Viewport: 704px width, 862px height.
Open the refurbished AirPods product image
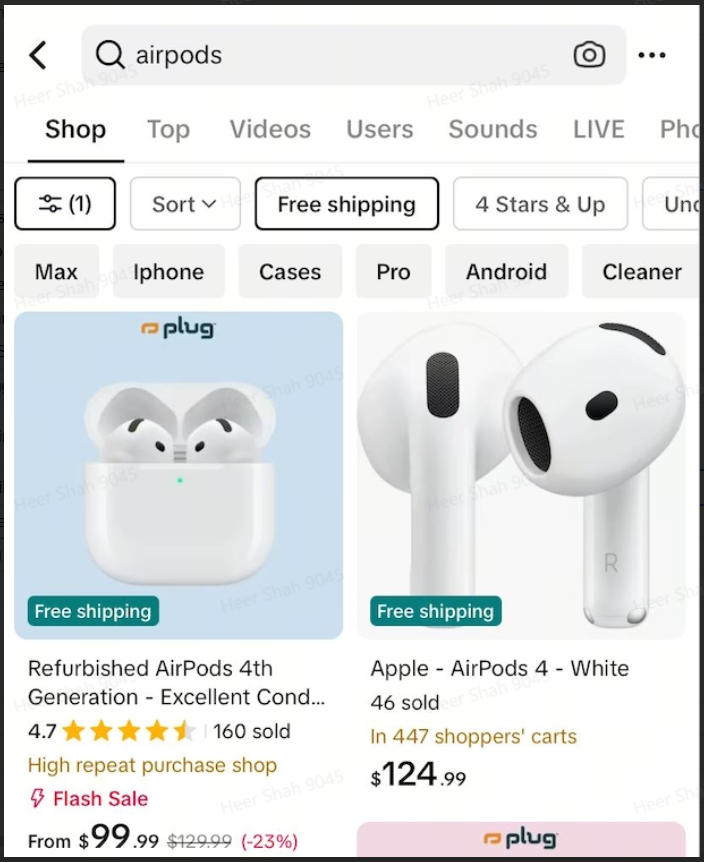click(x=178, y=475)
